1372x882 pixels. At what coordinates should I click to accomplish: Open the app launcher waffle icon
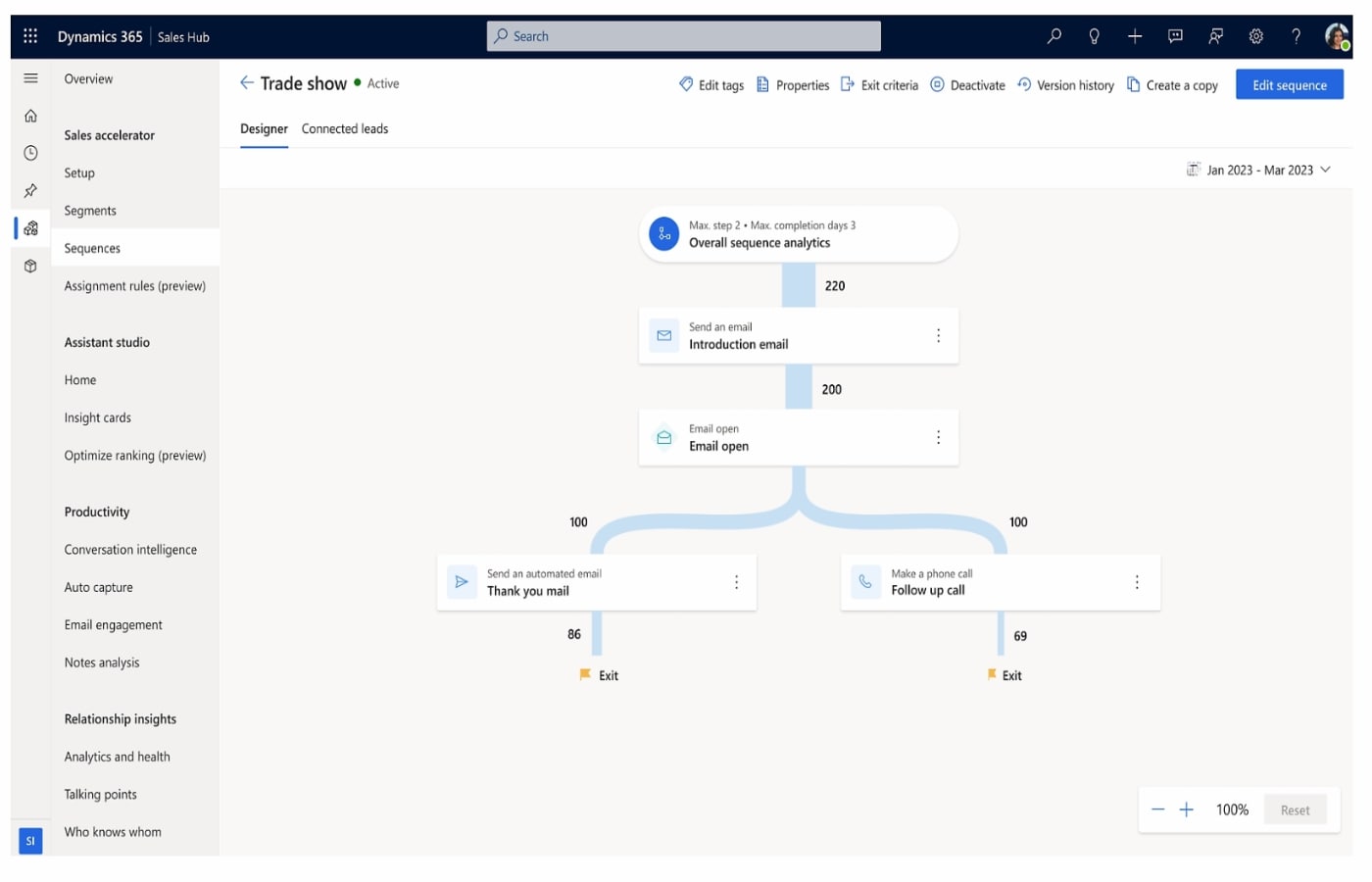point(30,36)
